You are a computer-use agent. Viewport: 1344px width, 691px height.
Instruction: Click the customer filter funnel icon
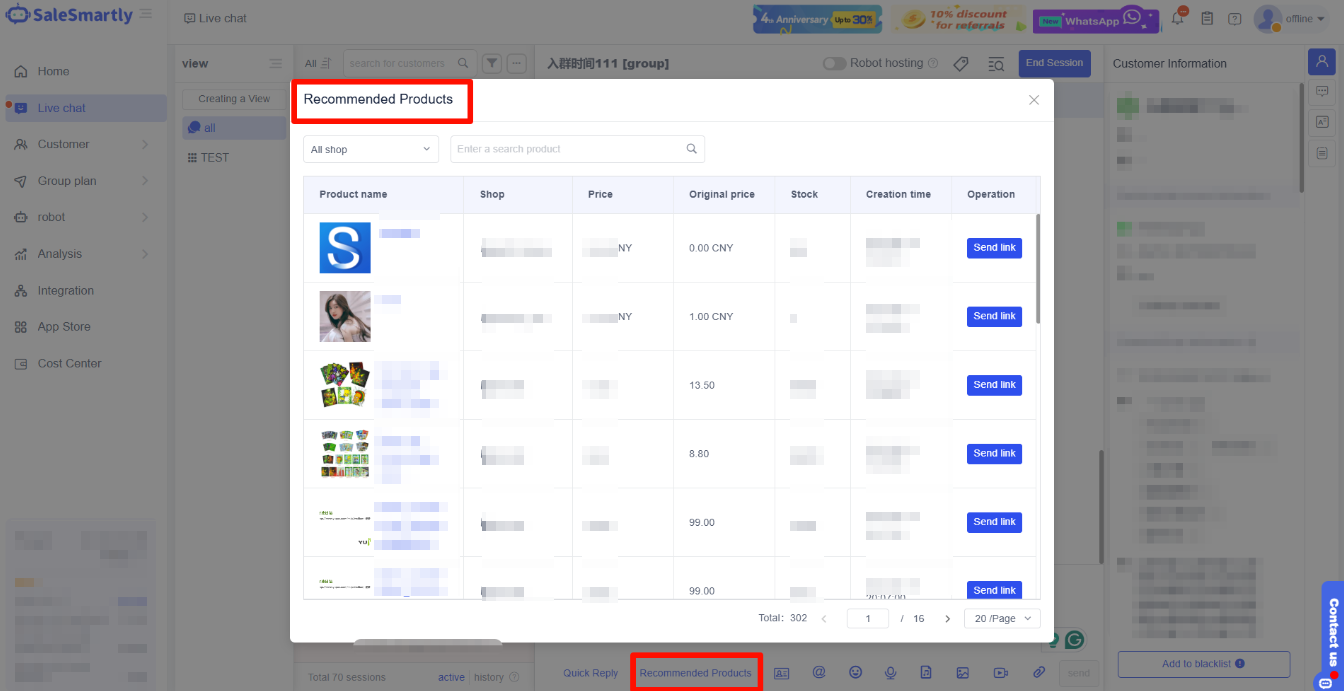[492, 63]
